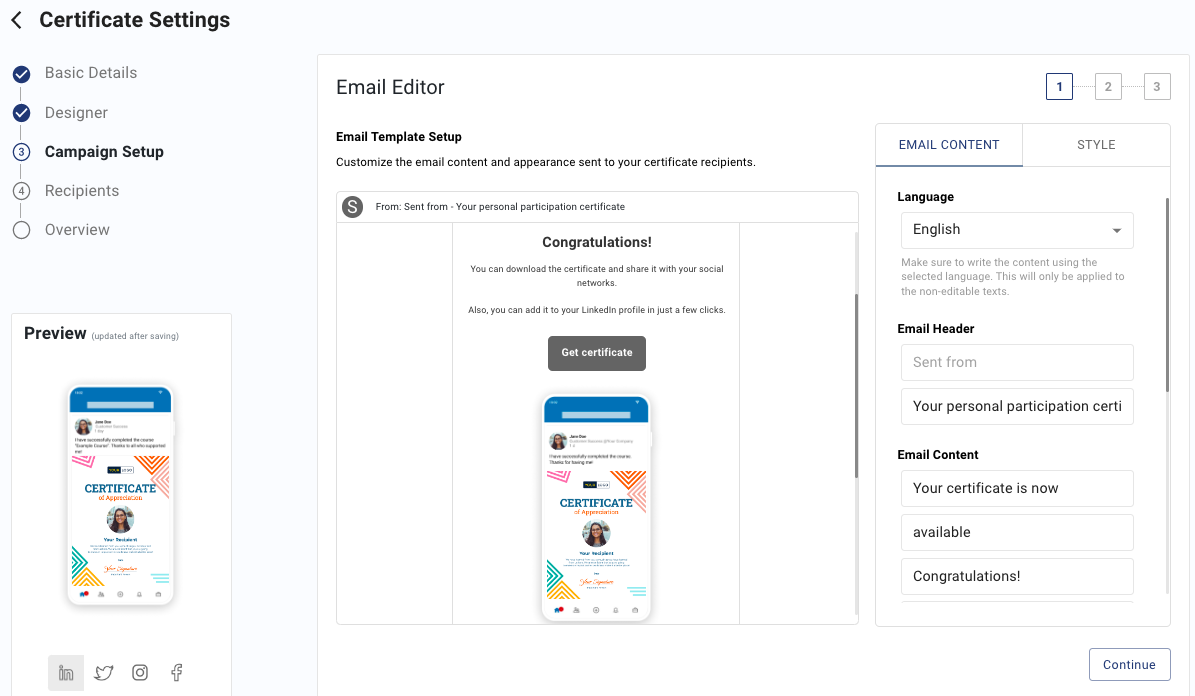The width and height of the screenshot is (1195, 696).
Task: Jump to email editor step 3
Action: pyautogui.click(x=1156, y=87)
